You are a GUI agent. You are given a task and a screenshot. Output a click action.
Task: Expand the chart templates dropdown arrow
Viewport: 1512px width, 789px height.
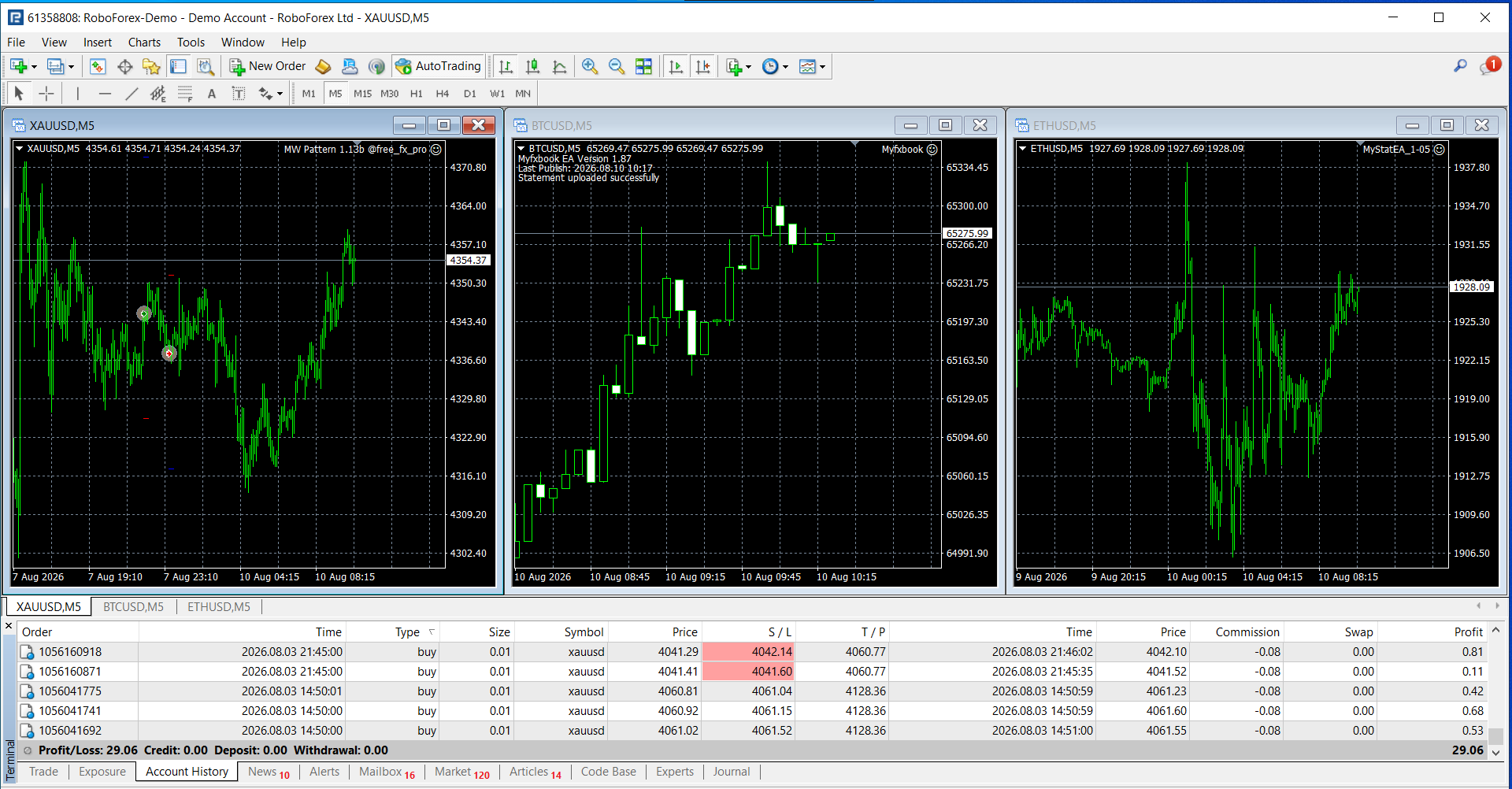point(822,67)
